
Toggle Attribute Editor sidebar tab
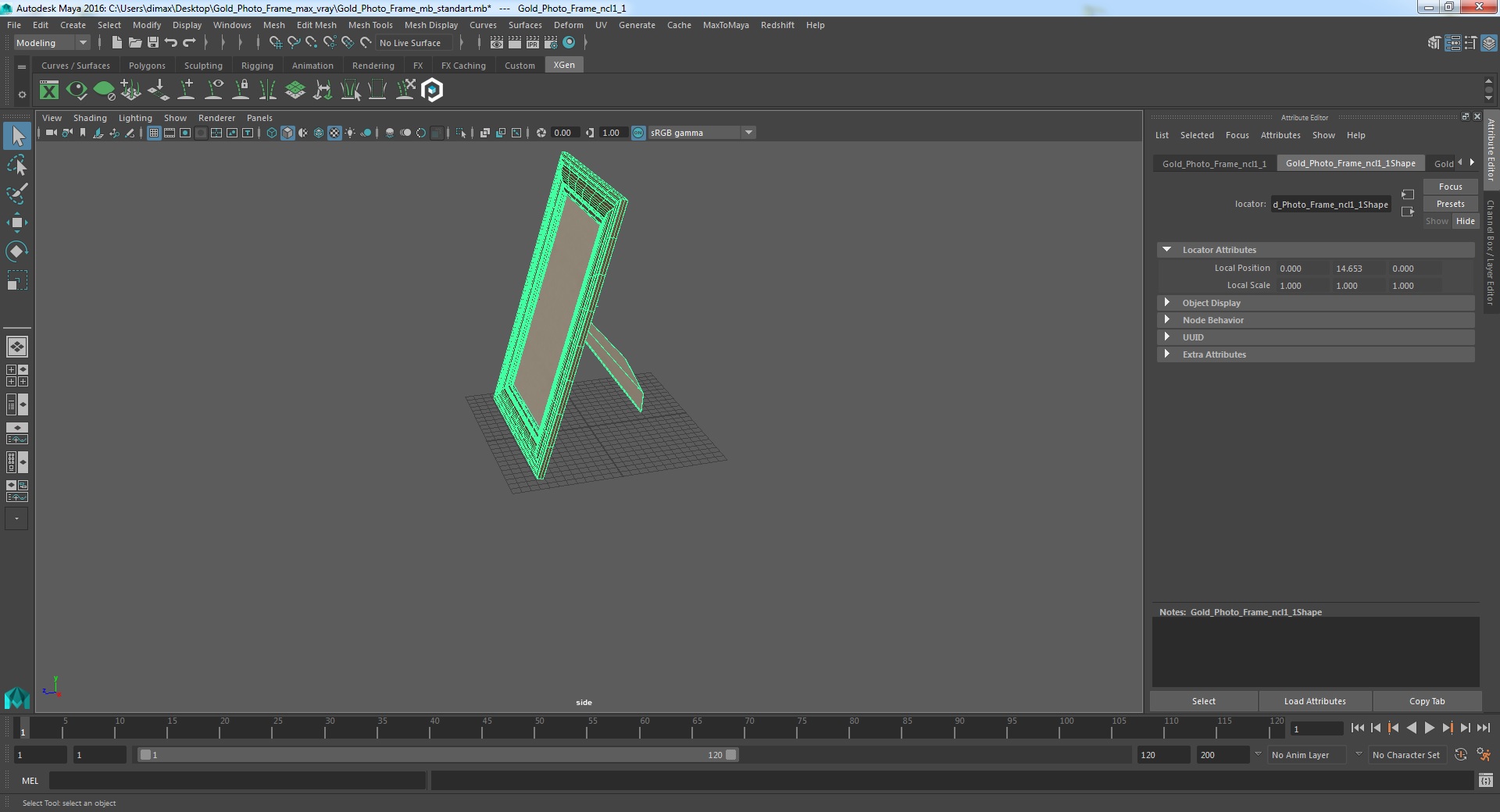(x=1491, y=150)
